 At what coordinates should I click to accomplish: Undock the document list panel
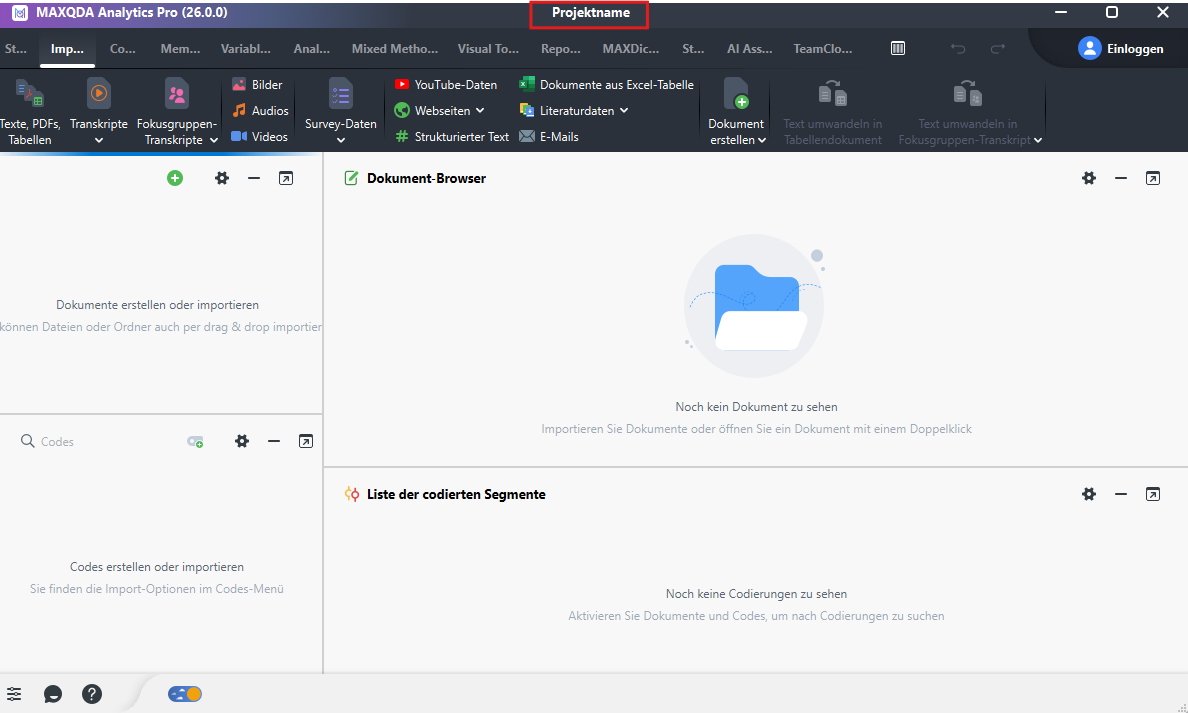point(286,178)
